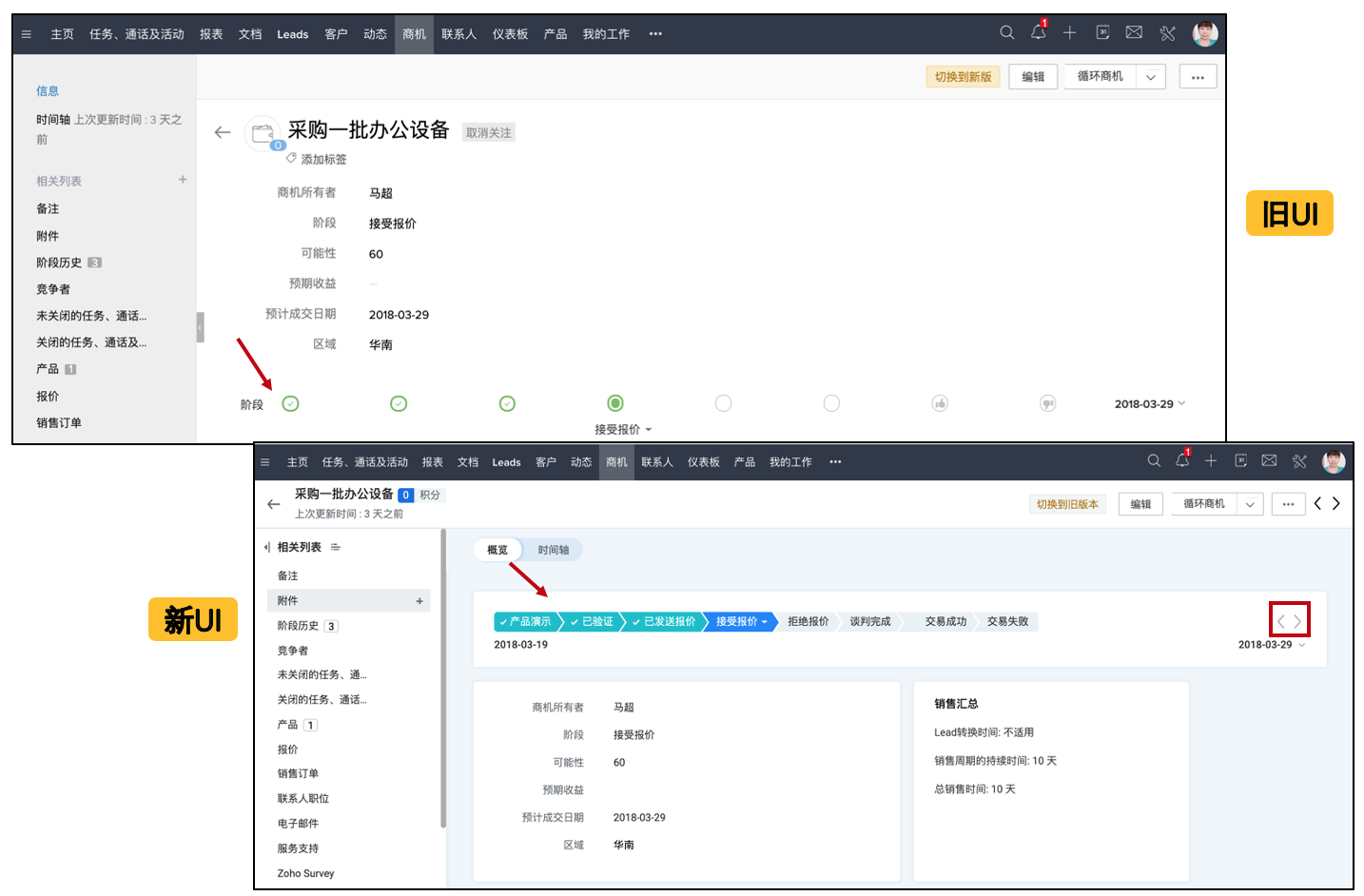Click the plus create icon in the new UI header

tap(1211, 460)
